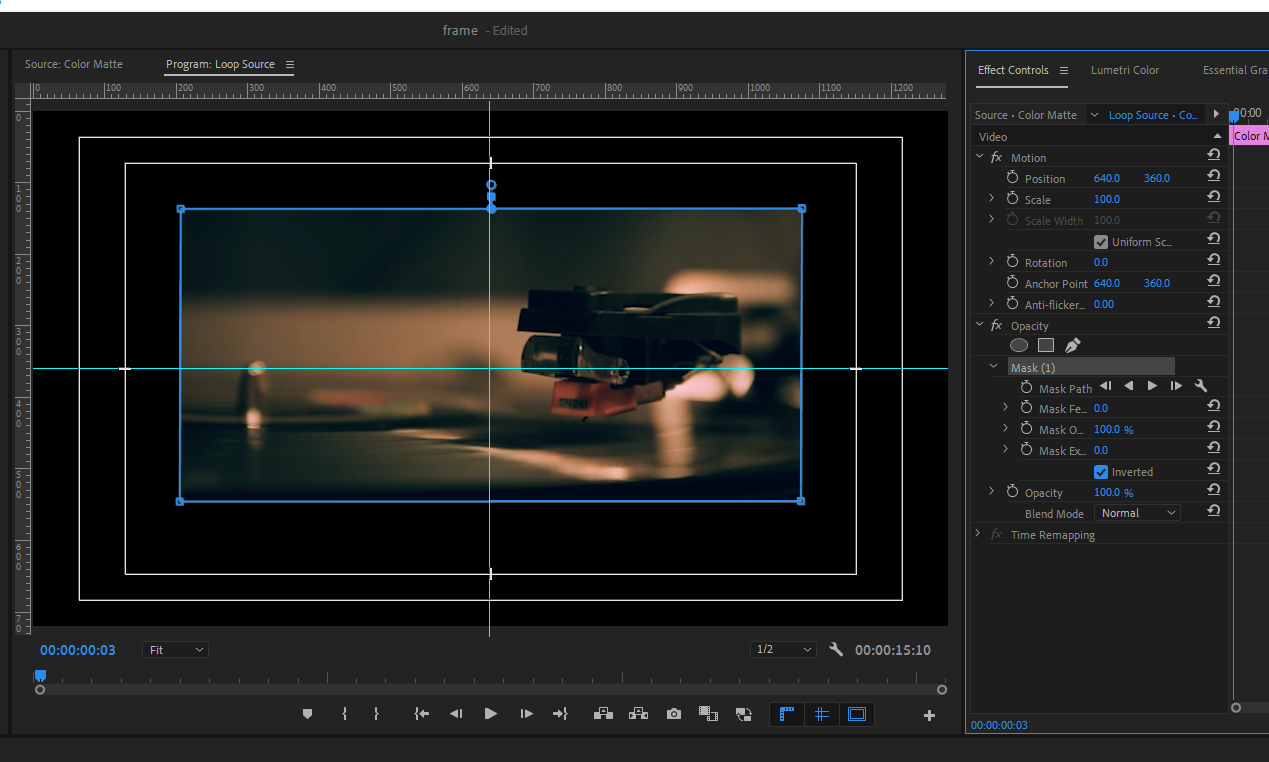The width and height of the screenshot is (1269, 762).
Task: Reset the Position parameter
Action: 1213,177
